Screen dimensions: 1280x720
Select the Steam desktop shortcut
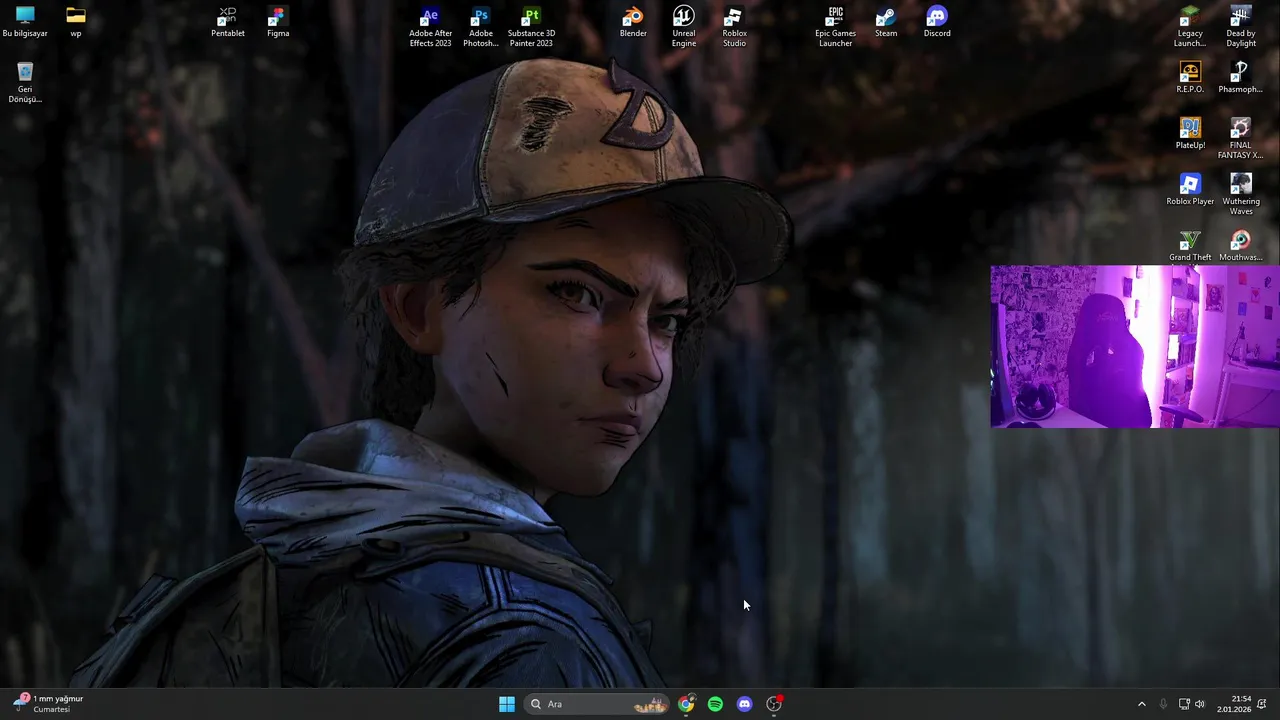point(886,22)
